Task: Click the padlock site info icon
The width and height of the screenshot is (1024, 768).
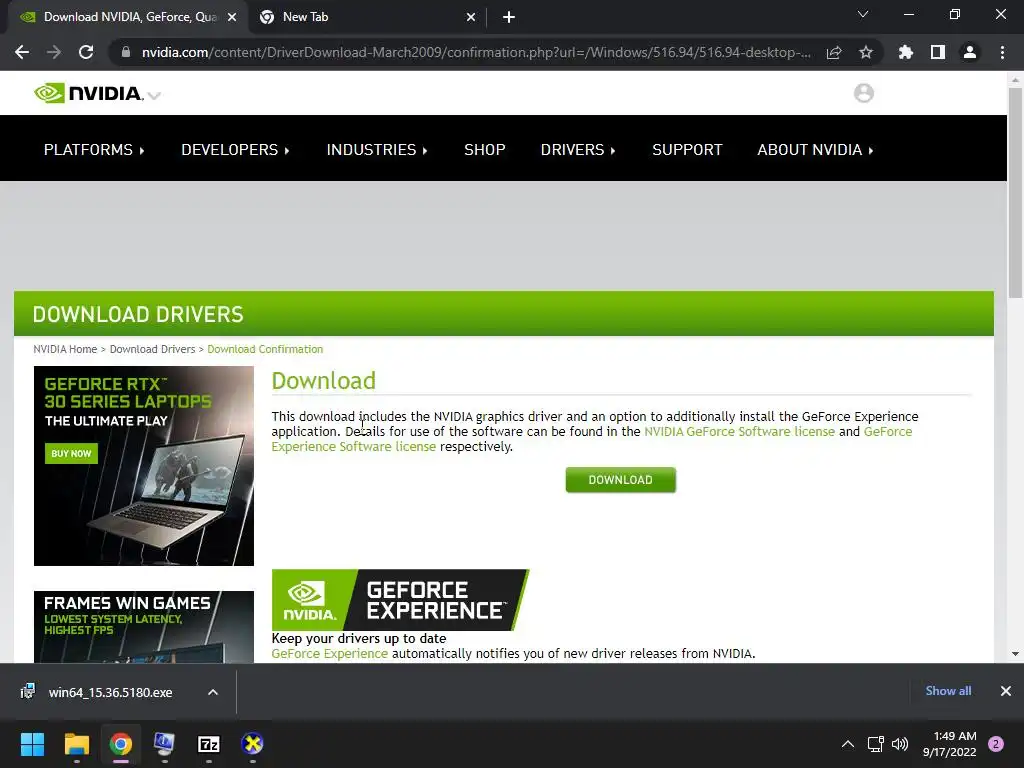Action: pyautogui.click(x=126, y=52)
